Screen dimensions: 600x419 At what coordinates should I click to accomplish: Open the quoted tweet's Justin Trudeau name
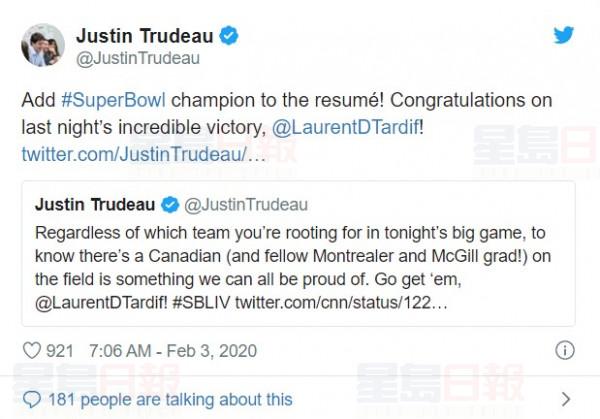click(x=95, y=205)
